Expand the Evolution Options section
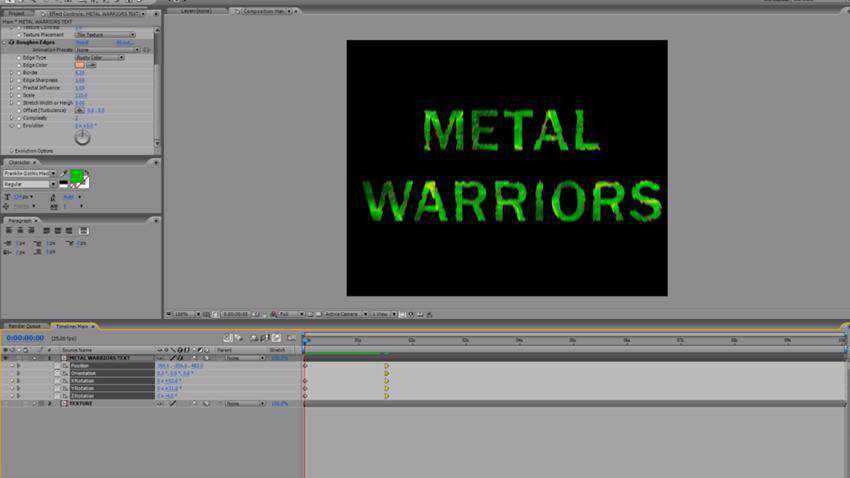 pos(11,151)
